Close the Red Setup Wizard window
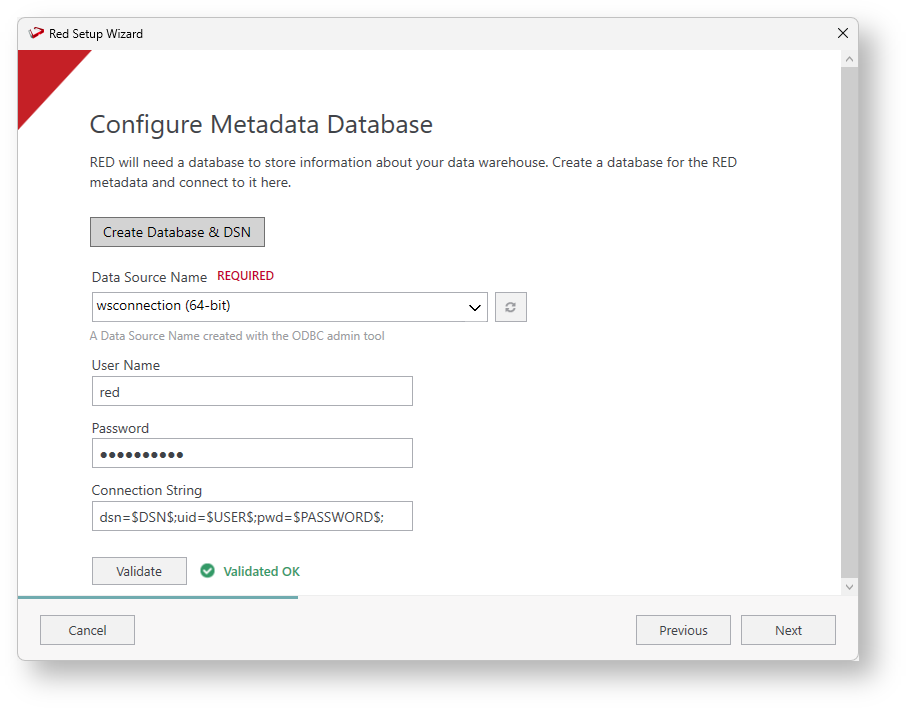 pyautogui.click(x=843, y=33)
